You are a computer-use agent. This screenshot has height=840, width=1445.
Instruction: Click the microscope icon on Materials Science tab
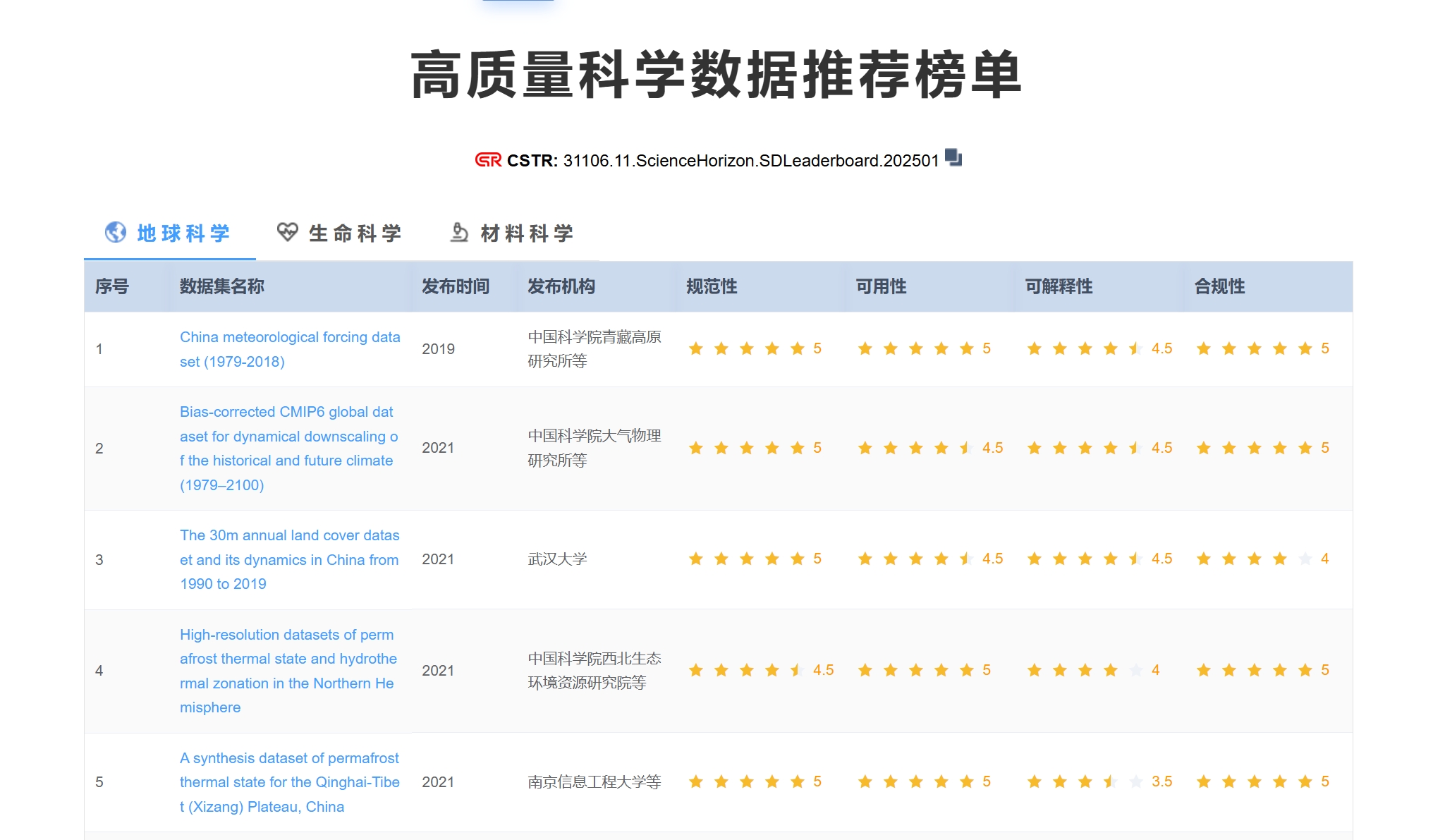pyautogui.click(x=459, y=232)
